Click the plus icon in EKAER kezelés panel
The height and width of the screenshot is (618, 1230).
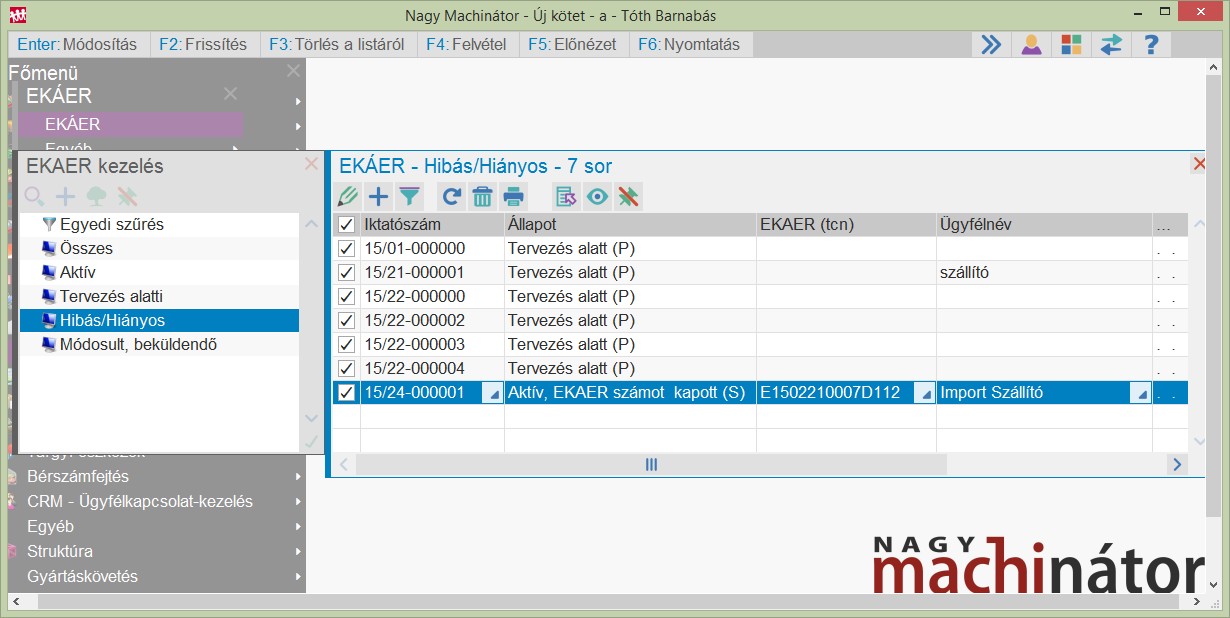pos(65,196)
